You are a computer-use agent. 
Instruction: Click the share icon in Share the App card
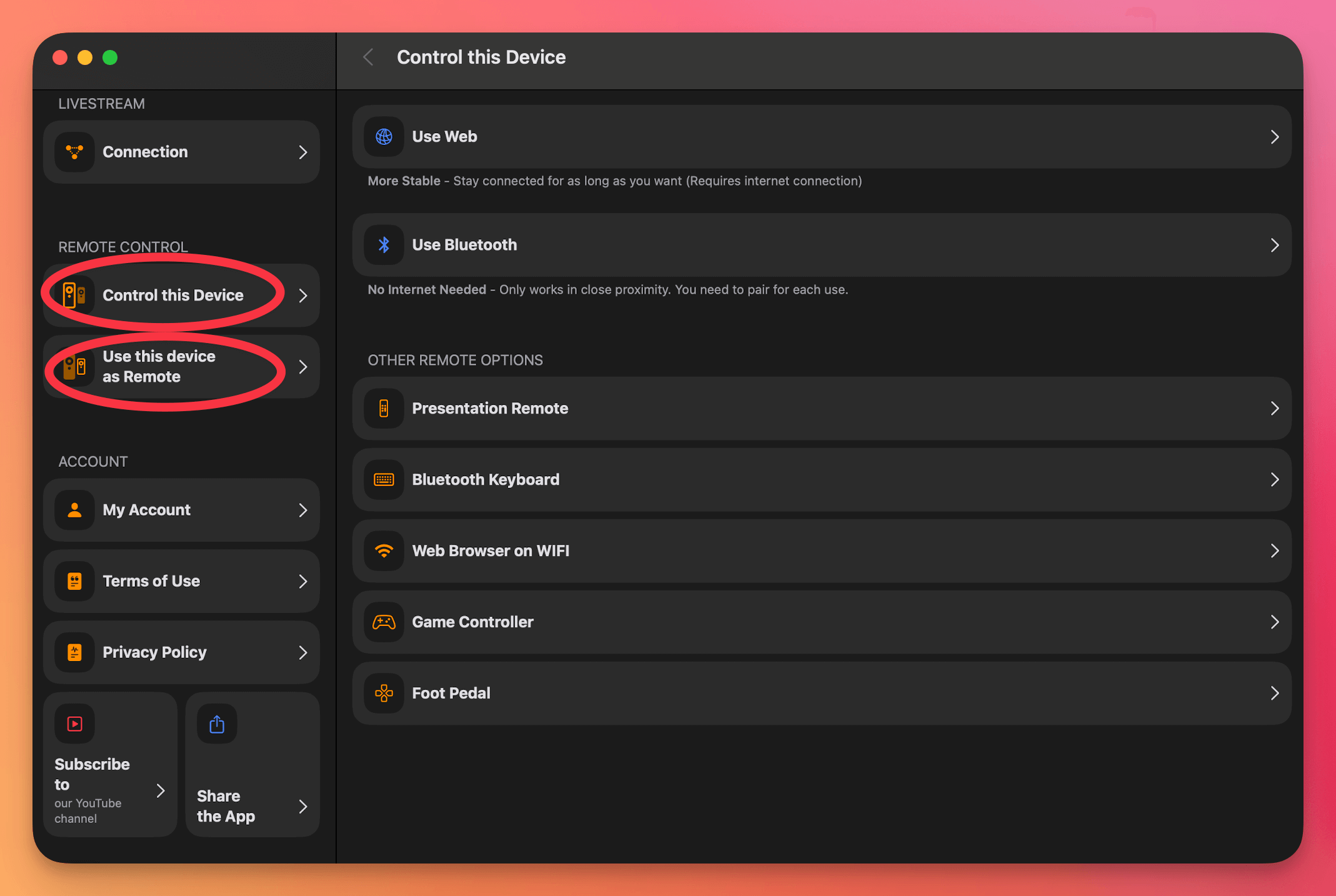click(x=217, y=724)
